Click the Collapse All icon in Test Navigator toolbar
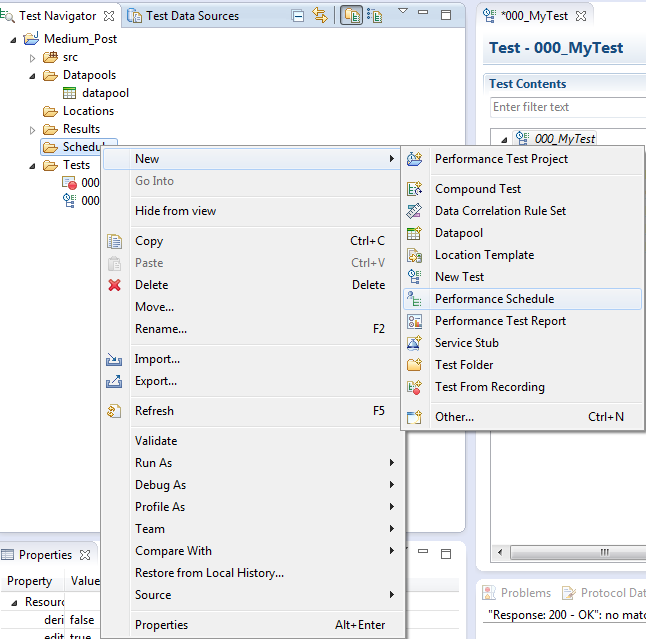The image size is (646, 639). (x=297, y=16)
